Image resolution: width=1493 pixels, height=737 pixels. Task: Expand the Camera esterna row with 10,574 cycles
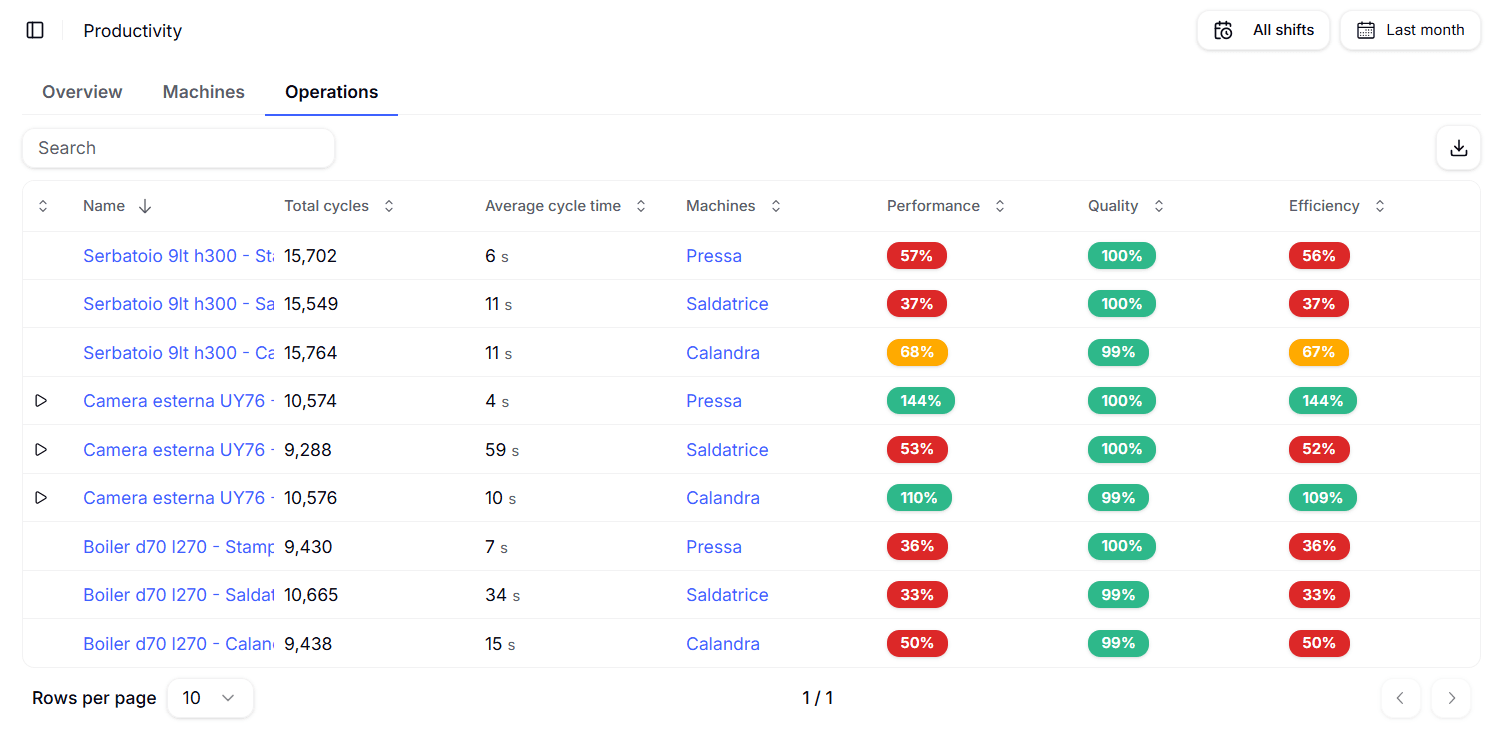point(41,401)
